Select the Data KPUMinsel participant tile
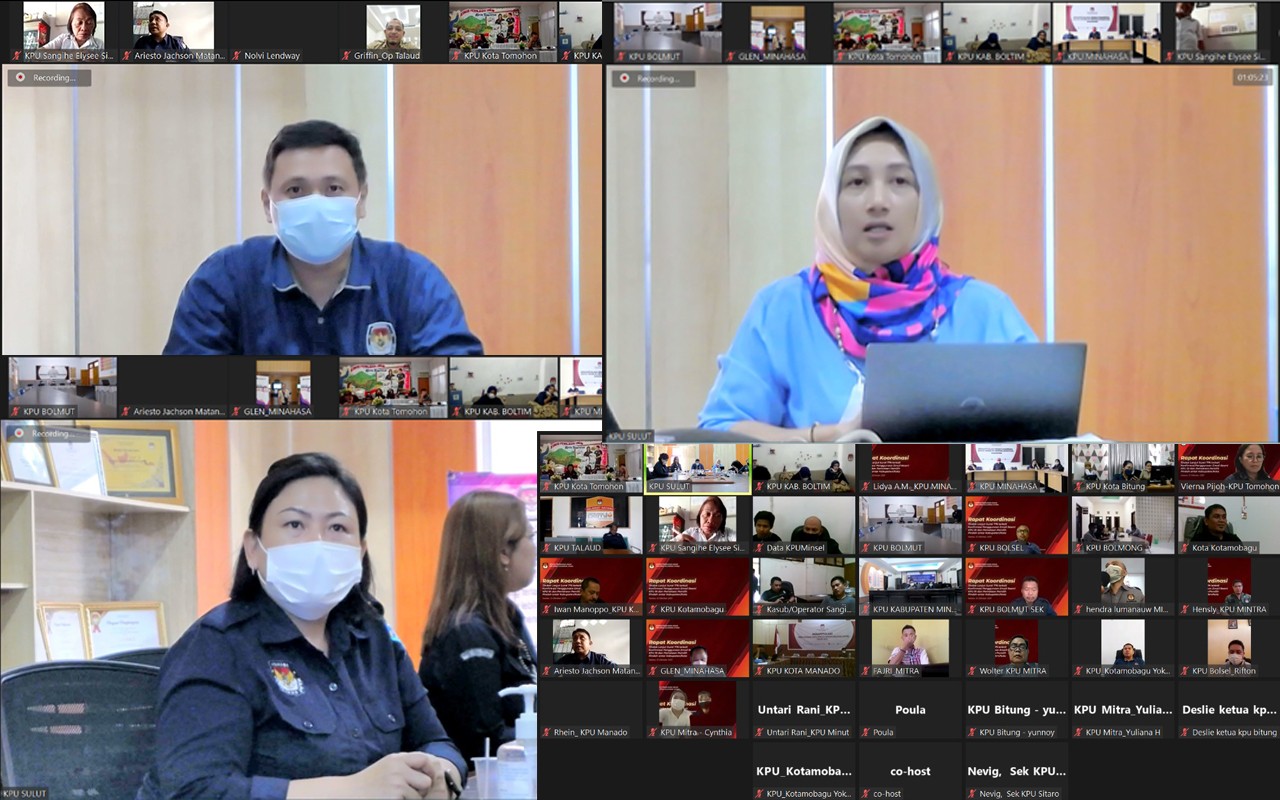Screen dimensions: 1280x800 pyautogui.click(x=804, y=523)
